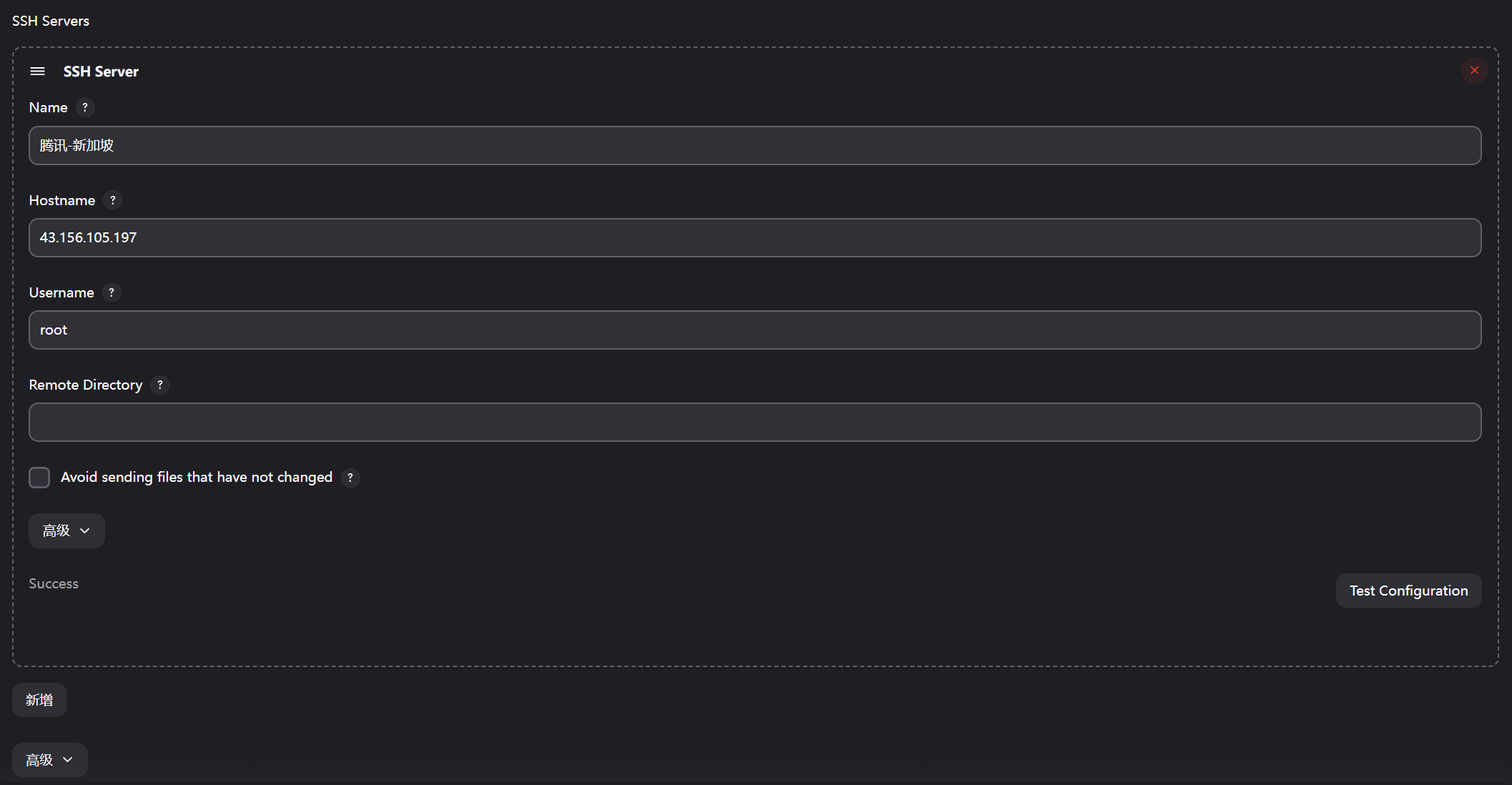Click the SSH Servers section heading
1512x785 pixels.
[51, 21]
